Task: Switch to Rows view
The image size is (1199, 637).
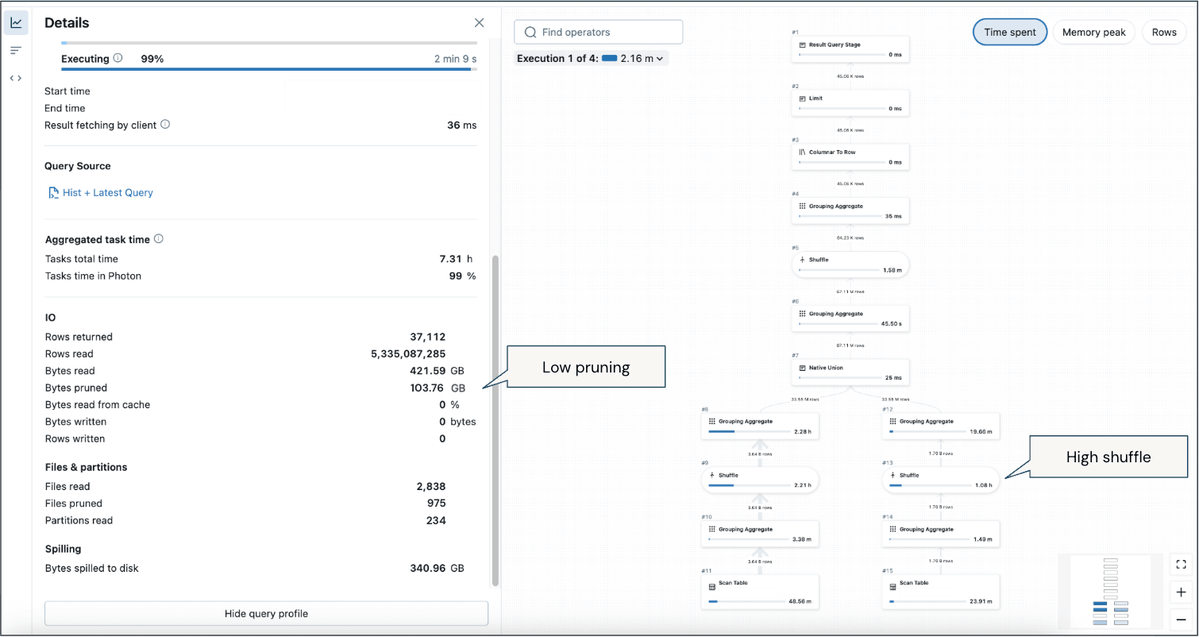Action: tap(1163, 32)
